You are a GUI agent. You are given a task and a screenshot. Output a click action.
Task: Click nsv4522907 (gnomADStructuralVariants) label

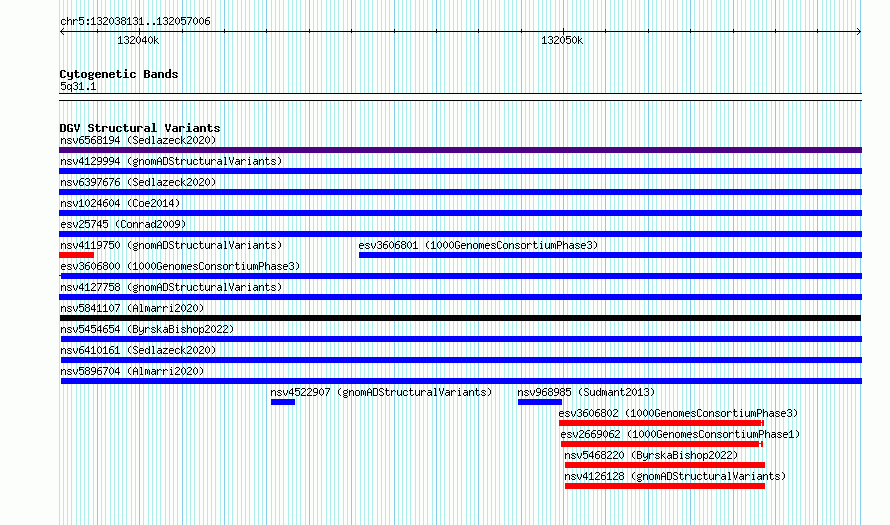(x=381, y=392)
